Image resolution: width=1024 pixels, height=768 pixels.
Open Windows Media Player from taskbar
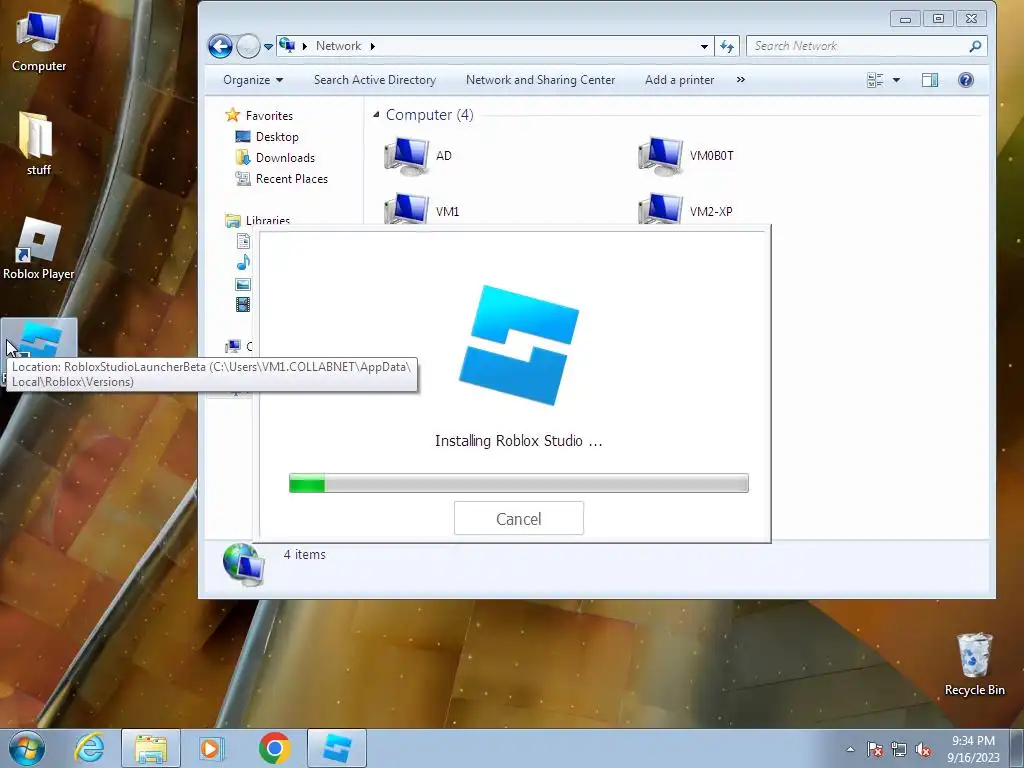211,748
